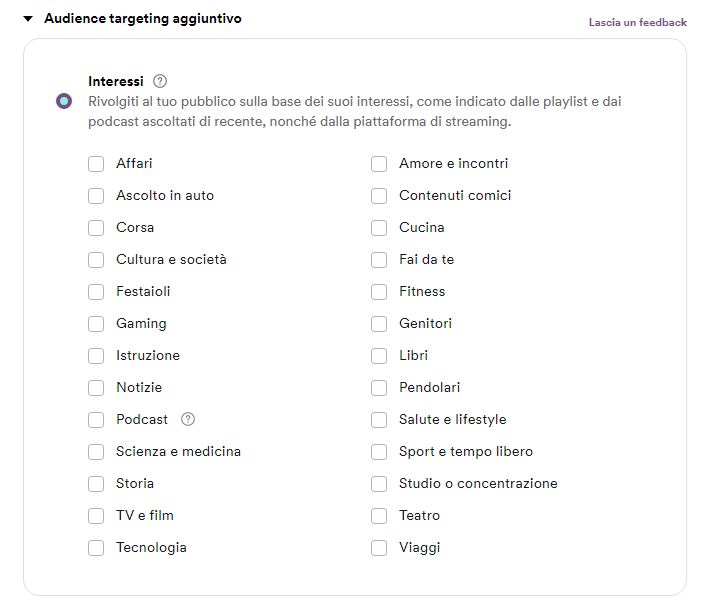Enable the Studio o concentrazione checkbox
This screenshot has height=615, width=710.
coord(379,484)
